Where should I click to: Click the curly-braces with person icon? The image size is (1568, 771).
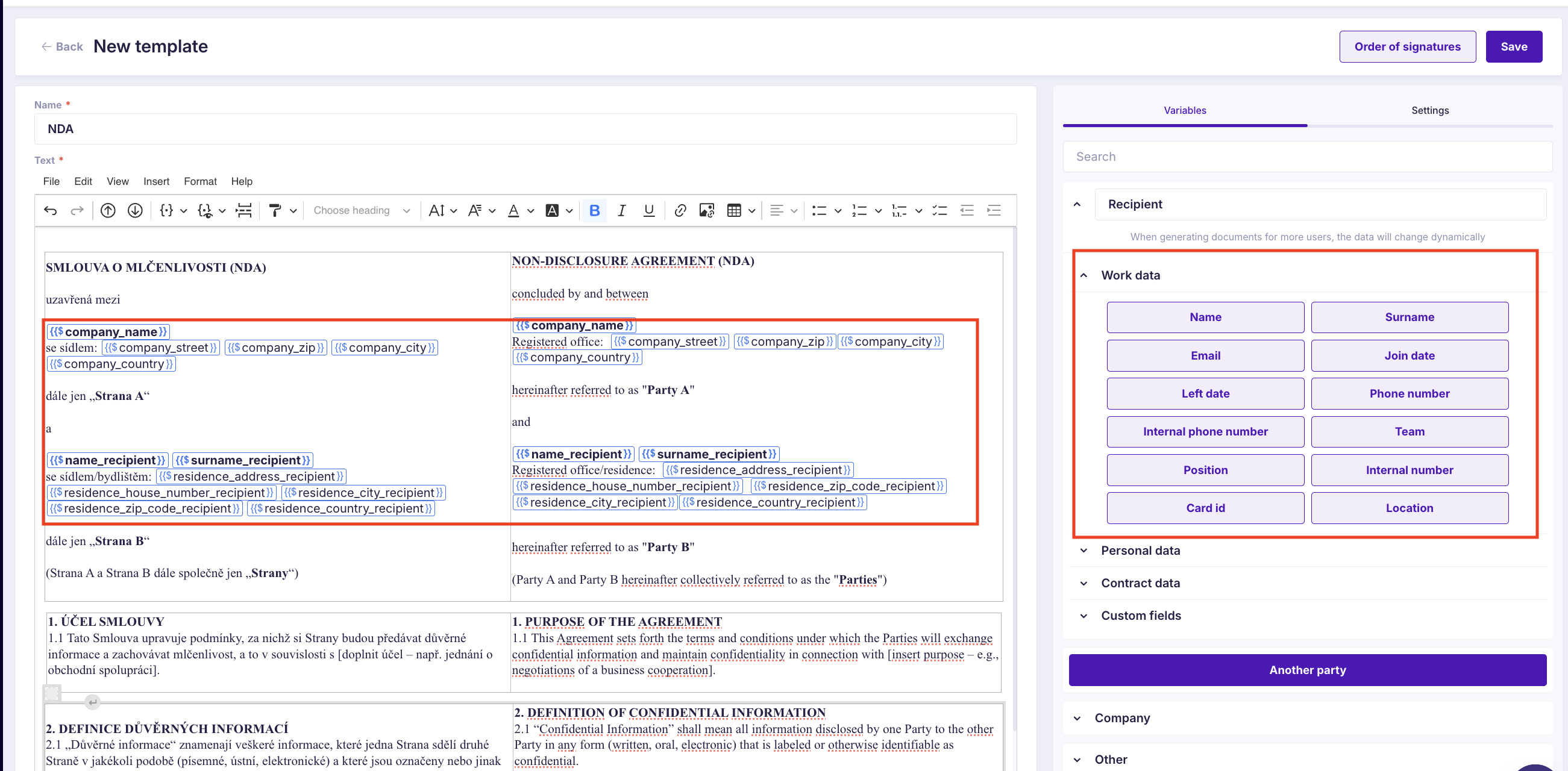pos(205,211)
